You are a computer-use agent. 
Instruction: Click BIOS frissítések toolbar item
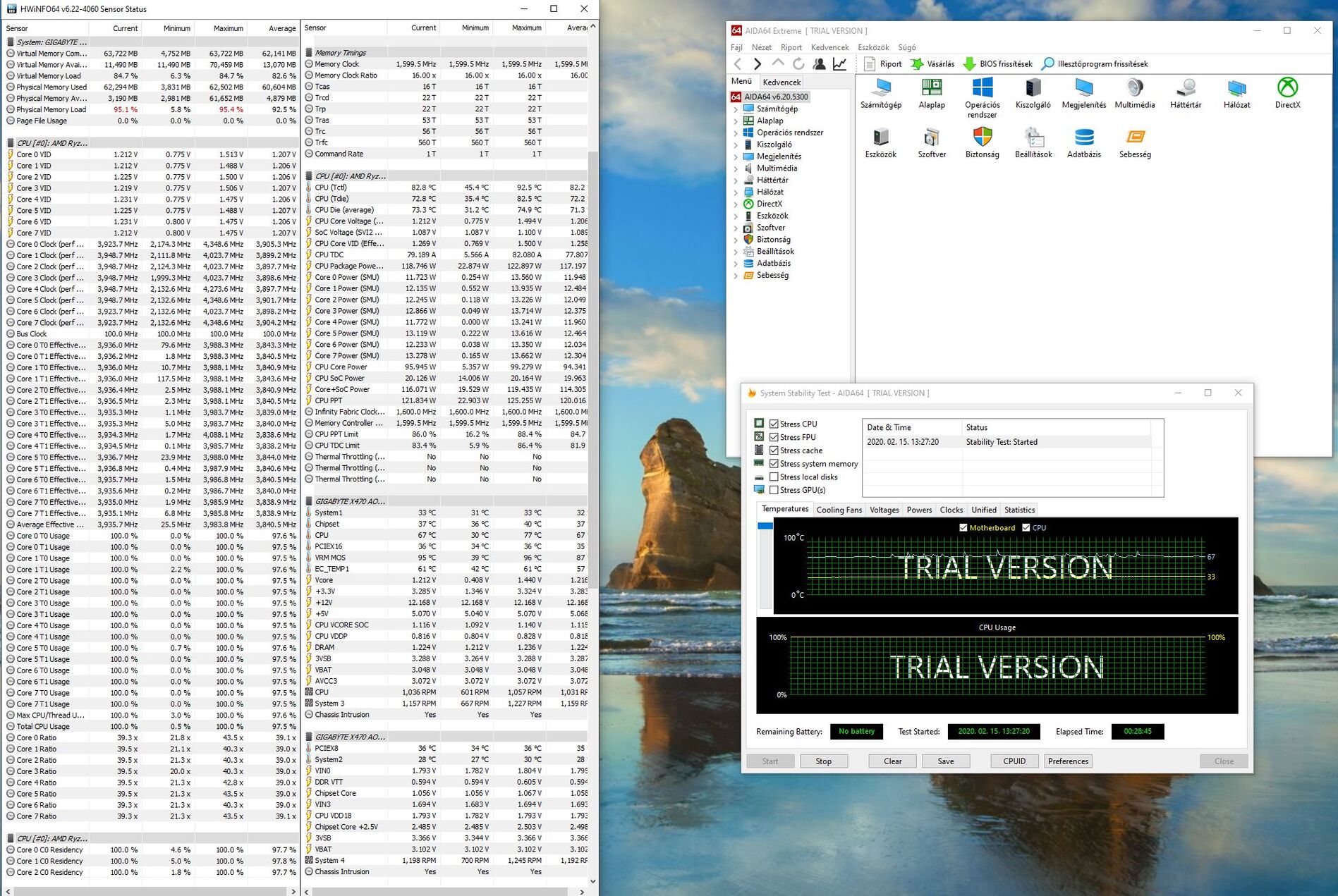tap(998, 64)
